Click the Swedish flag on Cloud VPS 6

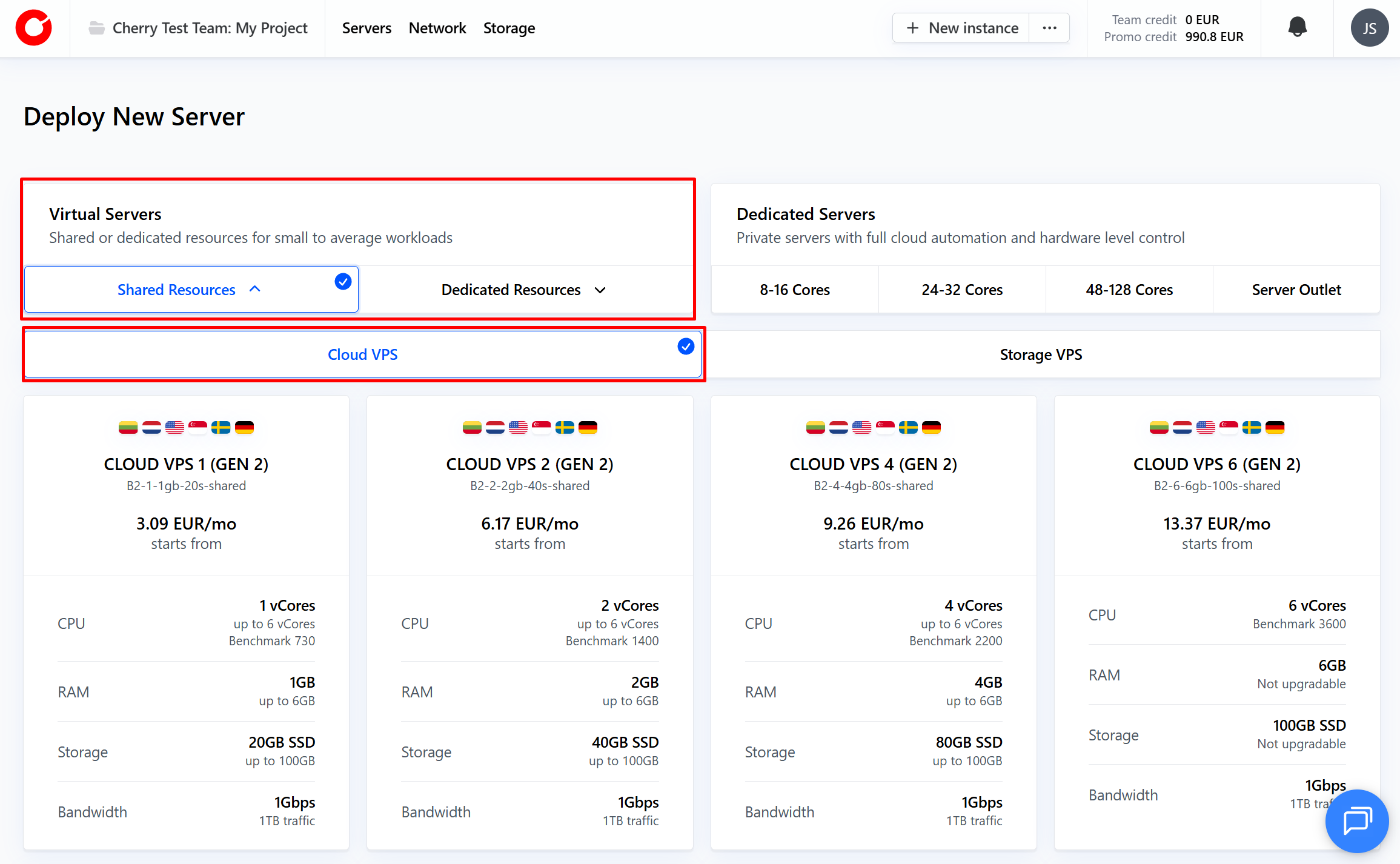point(1252,428)
